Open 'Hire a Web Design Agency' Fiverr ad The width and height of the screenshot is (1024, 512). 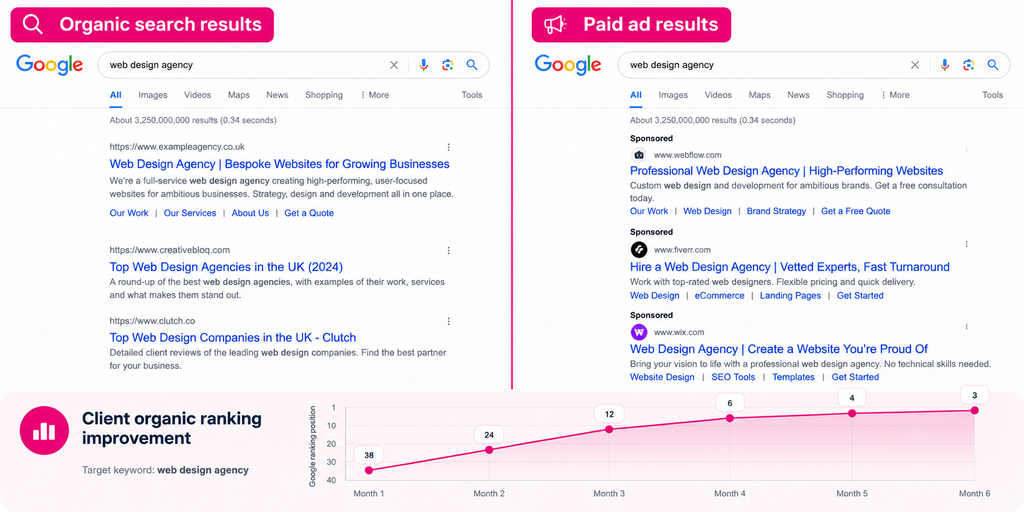pyautogui.click(x=790, y=266)
